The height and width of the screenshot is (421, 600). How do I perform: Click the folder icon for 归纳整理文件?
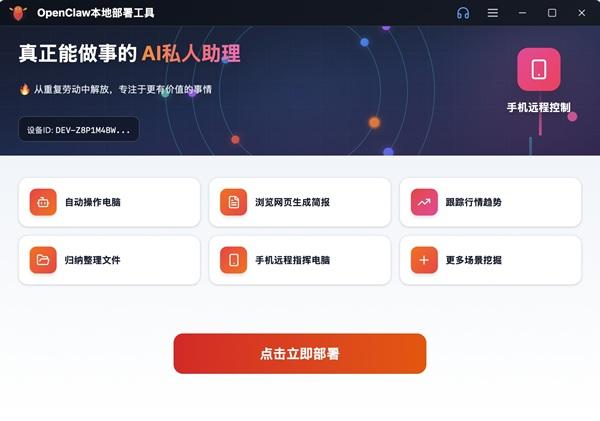[43, 260]
